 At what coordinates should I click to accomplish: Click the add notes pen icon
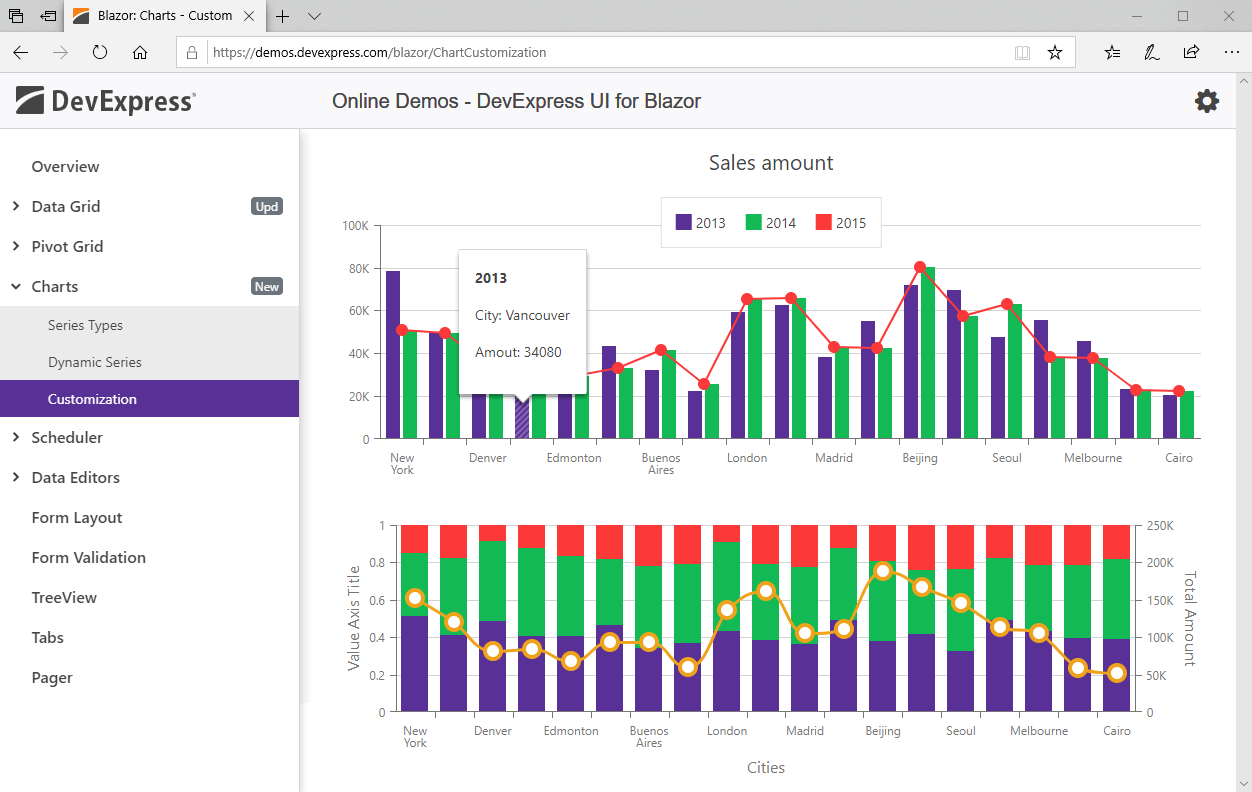pyautogui.click(x=1151, y=52)
